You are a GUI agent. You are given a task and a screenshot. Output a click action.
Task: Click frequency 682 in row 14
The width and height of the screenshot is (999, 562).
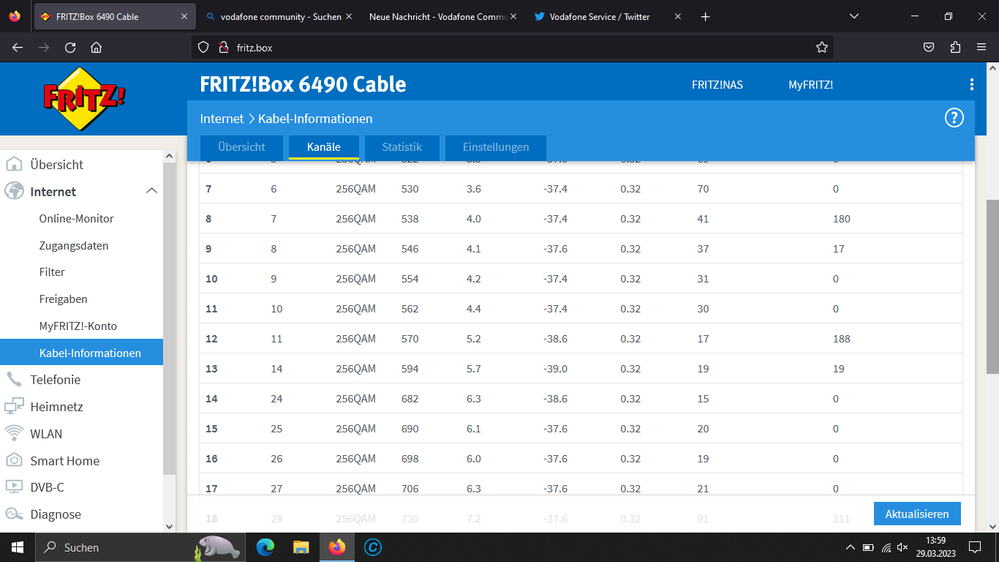(x=410, y=398)
